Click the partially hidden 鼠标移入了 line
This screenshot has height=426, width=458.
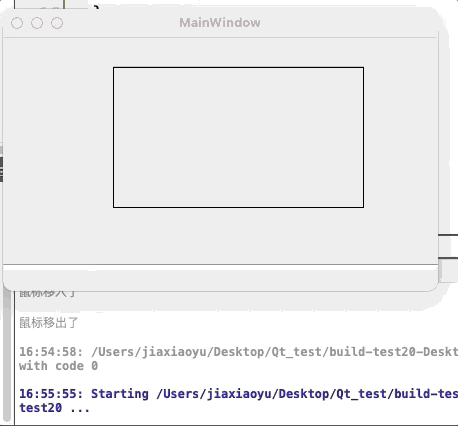click(48, 294)
